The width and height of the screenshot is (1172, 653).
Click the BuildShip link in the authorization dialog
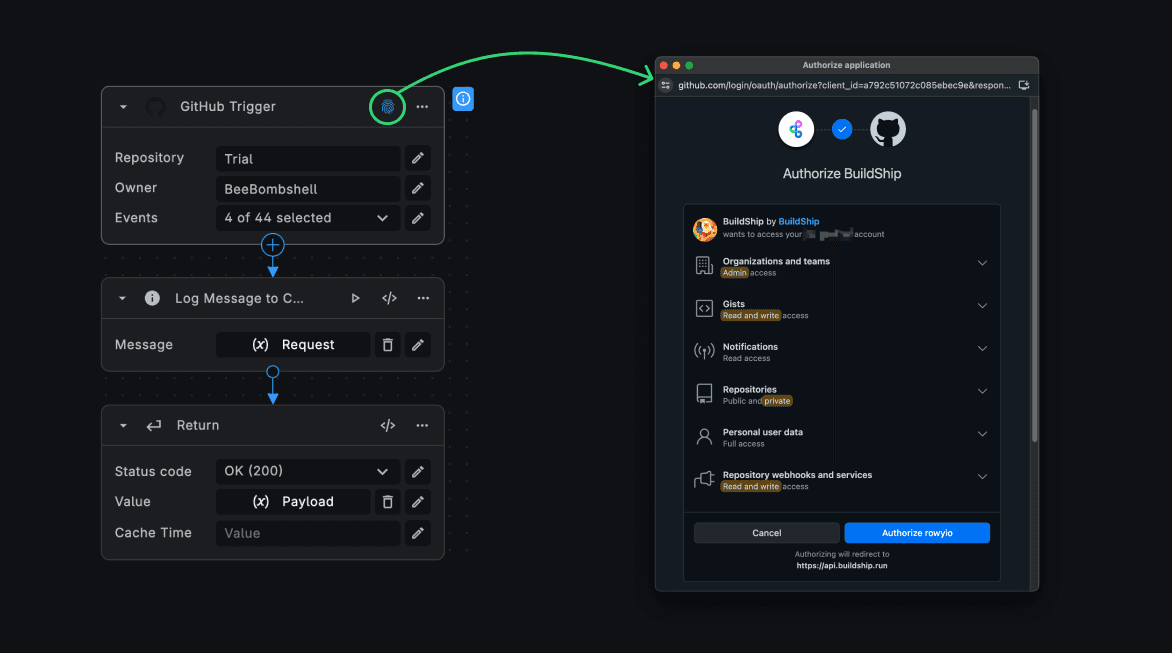coord(798,221)
